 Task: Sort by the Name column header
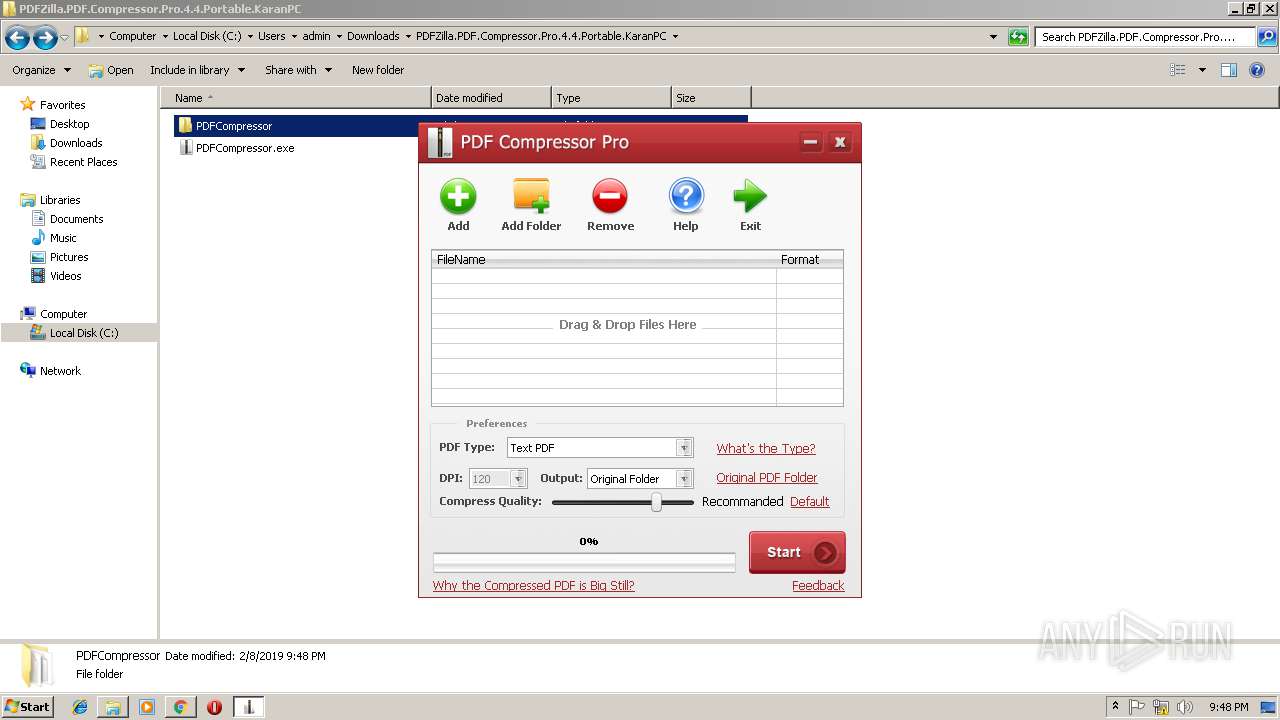(296, 98)
